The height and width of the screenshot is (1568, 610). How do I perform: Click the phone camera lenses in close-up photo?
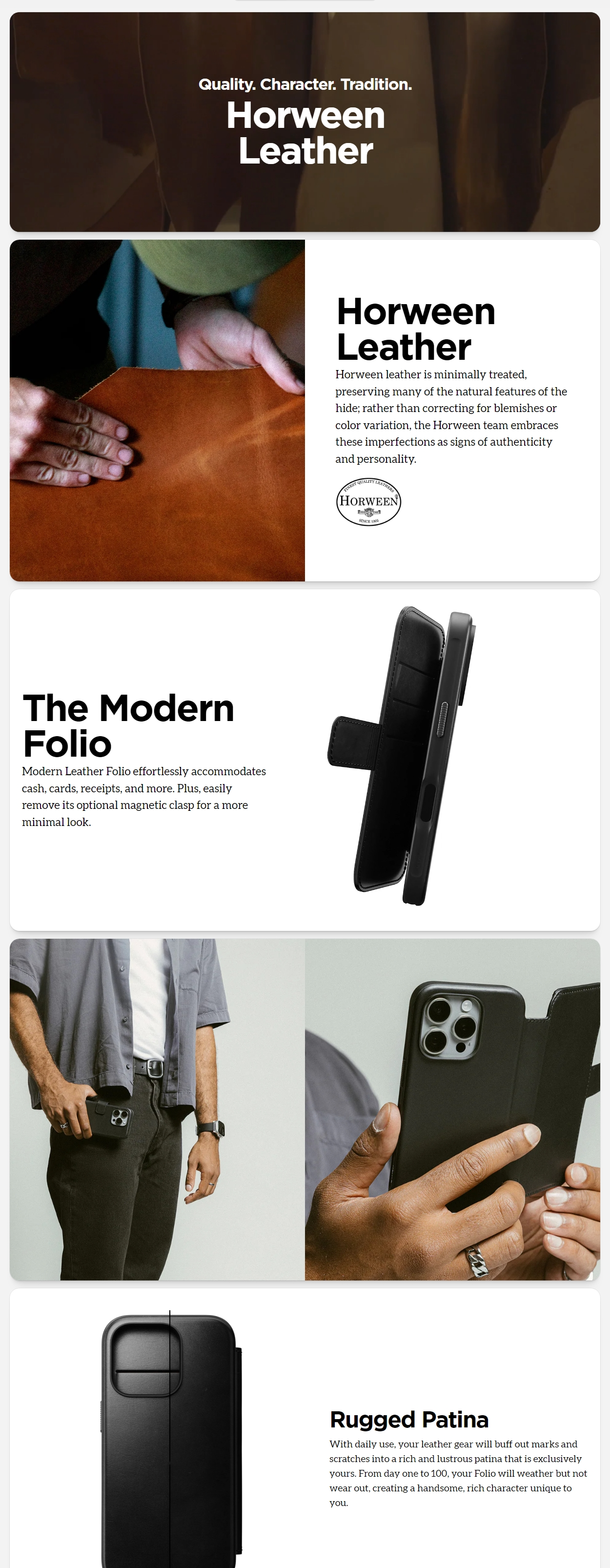click(x=450, y=1026)
